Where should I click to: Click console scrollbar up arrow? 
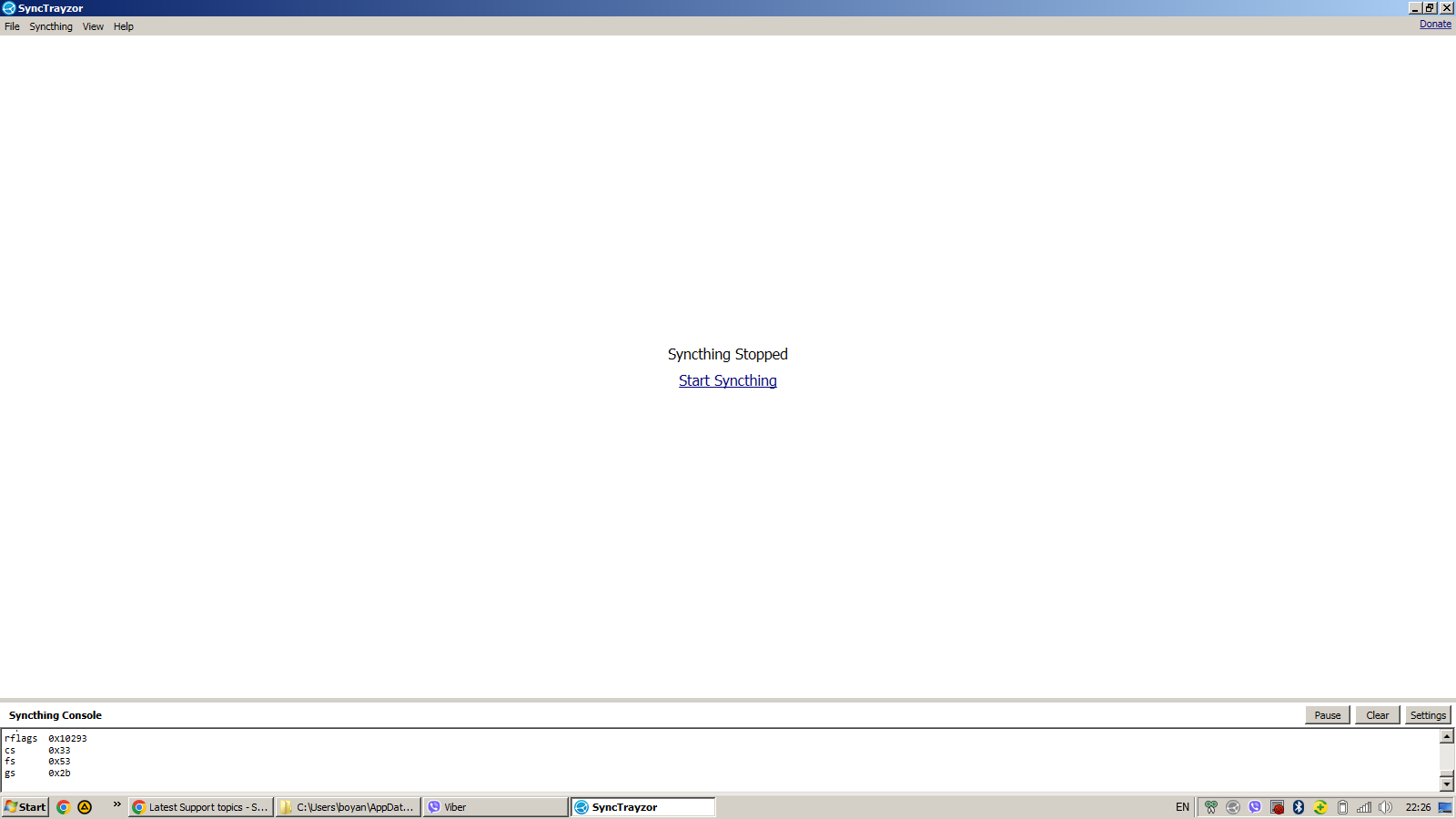pyautogui.click(x=1447, y=735)
